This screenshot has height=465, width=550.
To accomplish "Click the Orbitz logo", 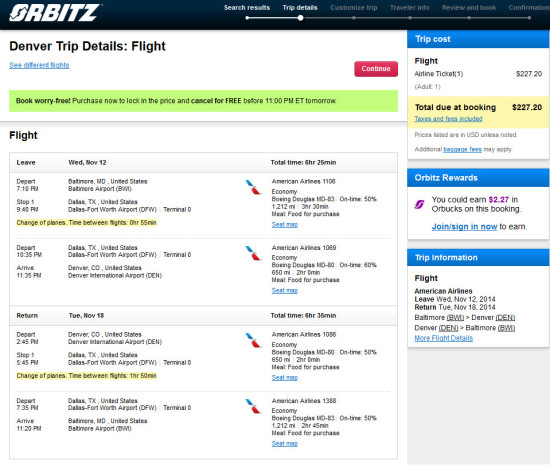I will 55,13.
